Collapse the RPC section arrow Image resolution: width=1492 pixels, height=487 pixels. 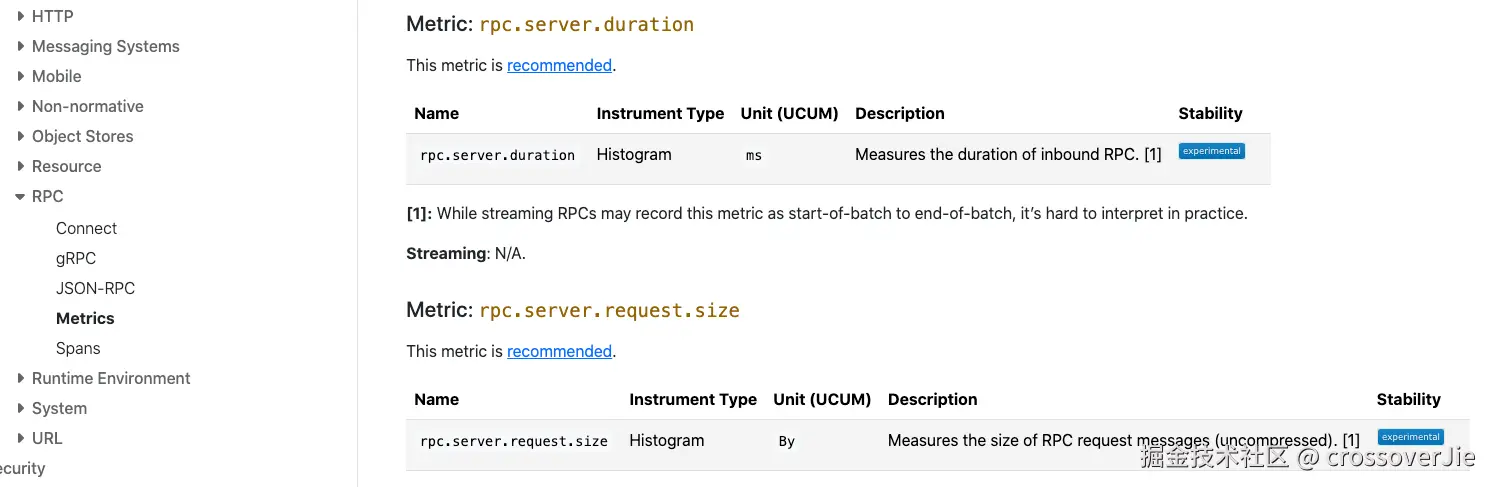point(20,197)
